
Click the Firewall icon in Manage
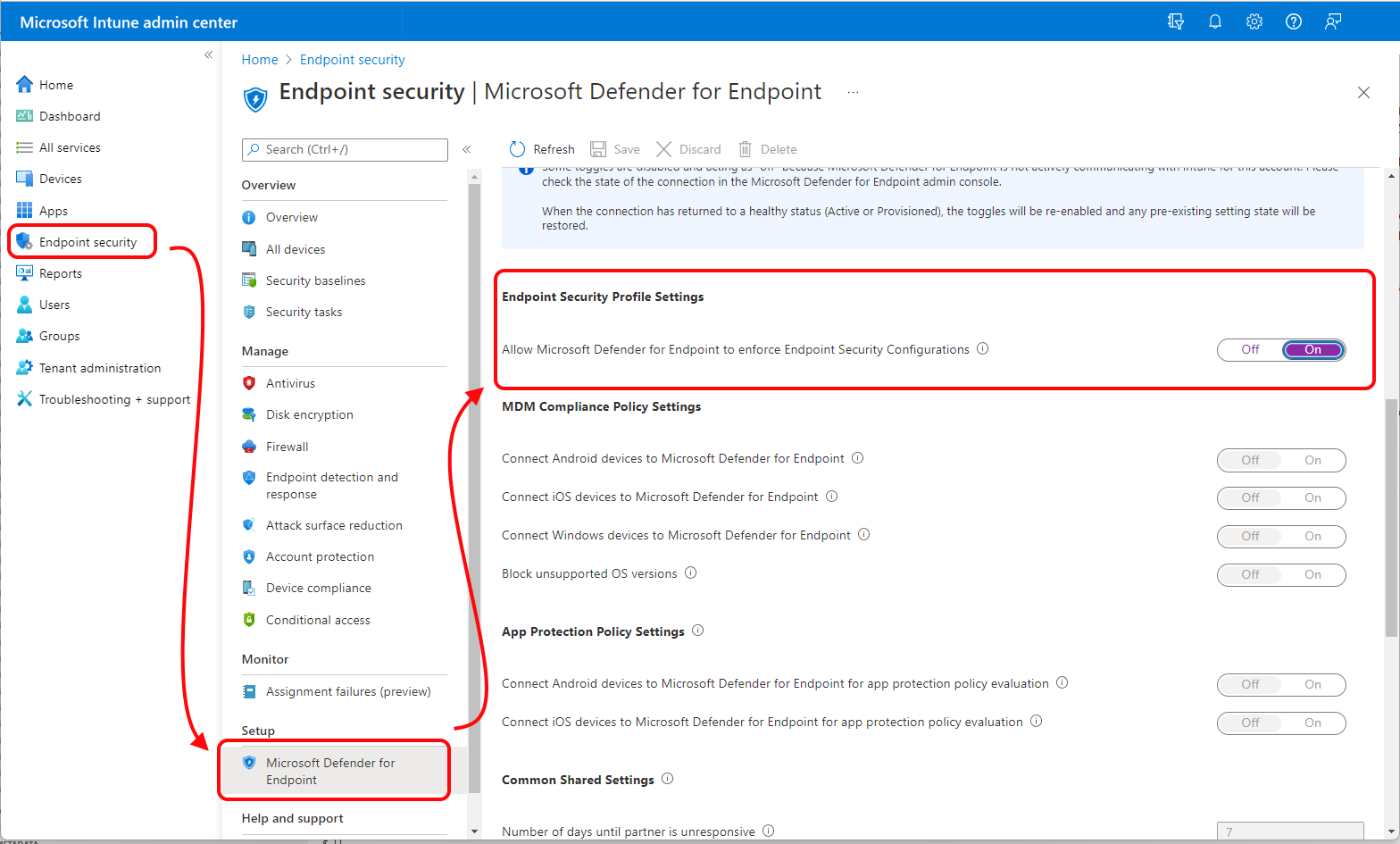(x=249, y=447)
